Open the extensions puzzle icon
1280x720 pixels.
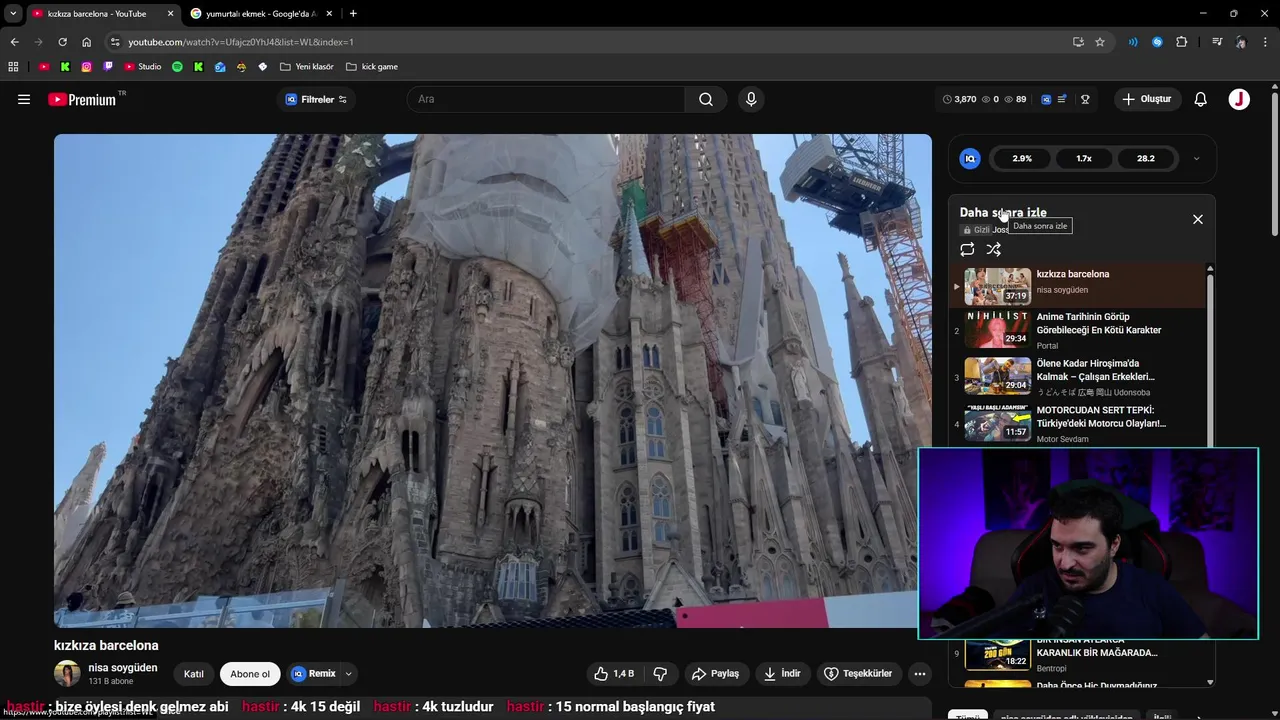(1182, 42)
